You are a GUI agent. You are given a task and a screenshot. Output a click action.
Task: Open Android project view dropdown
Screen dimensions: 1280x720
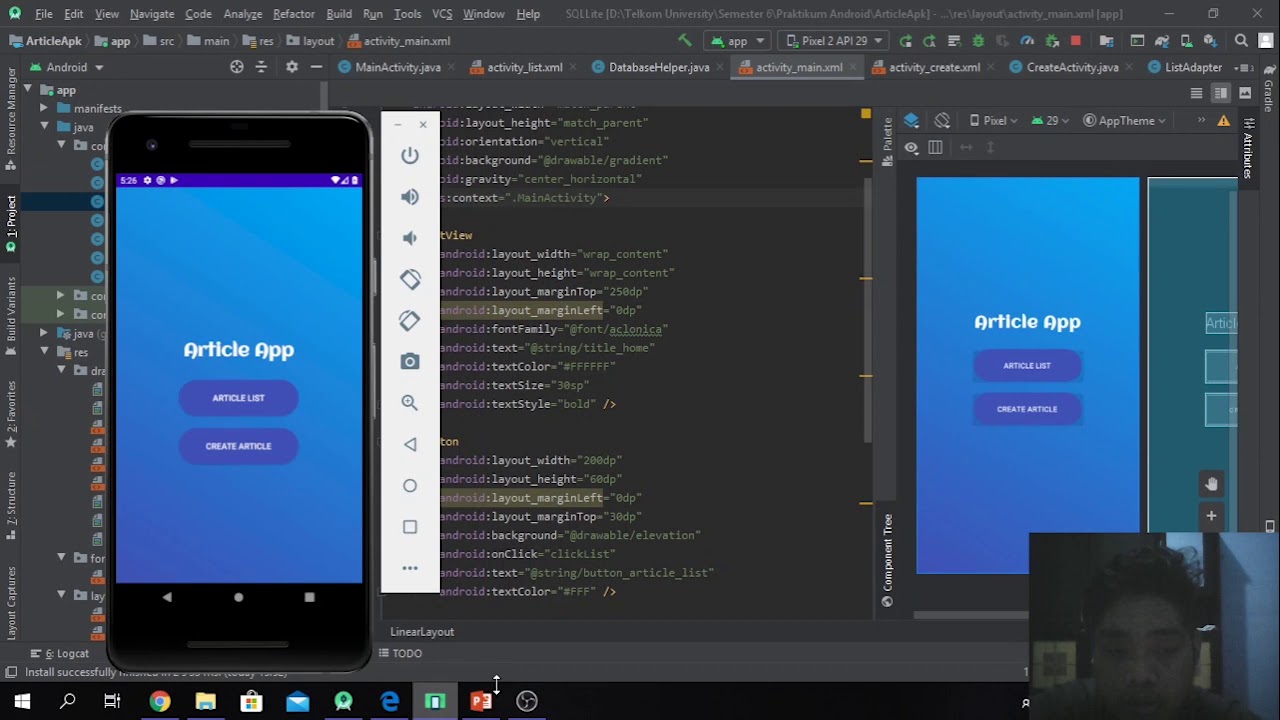[67, 67]
